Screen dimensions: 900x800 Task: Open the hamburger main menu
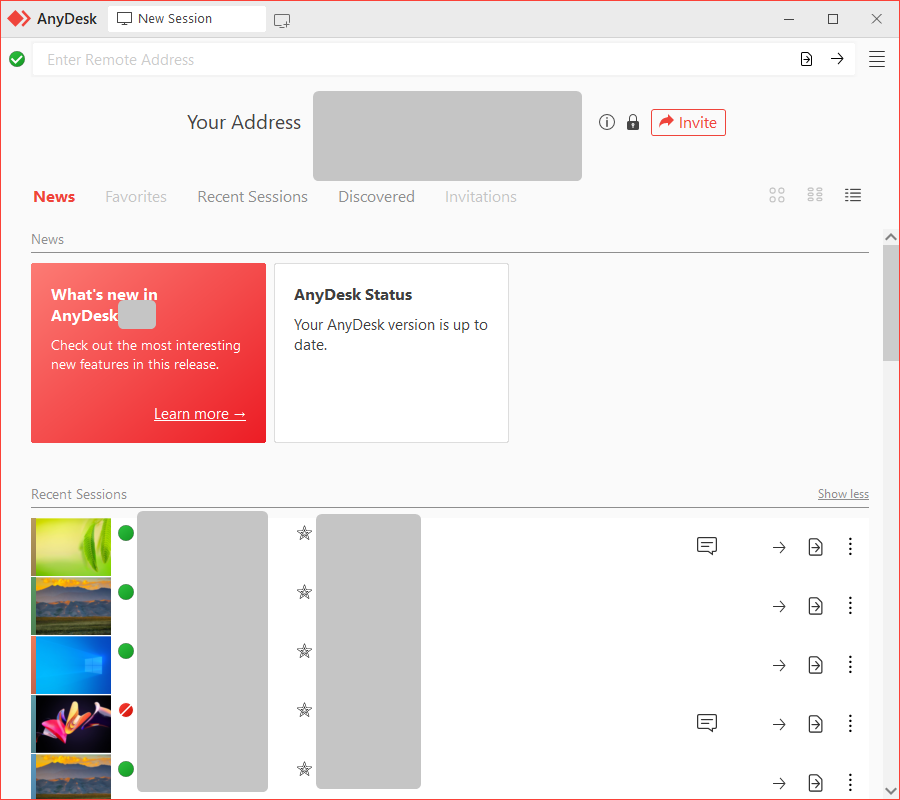[x=876, y=59]
